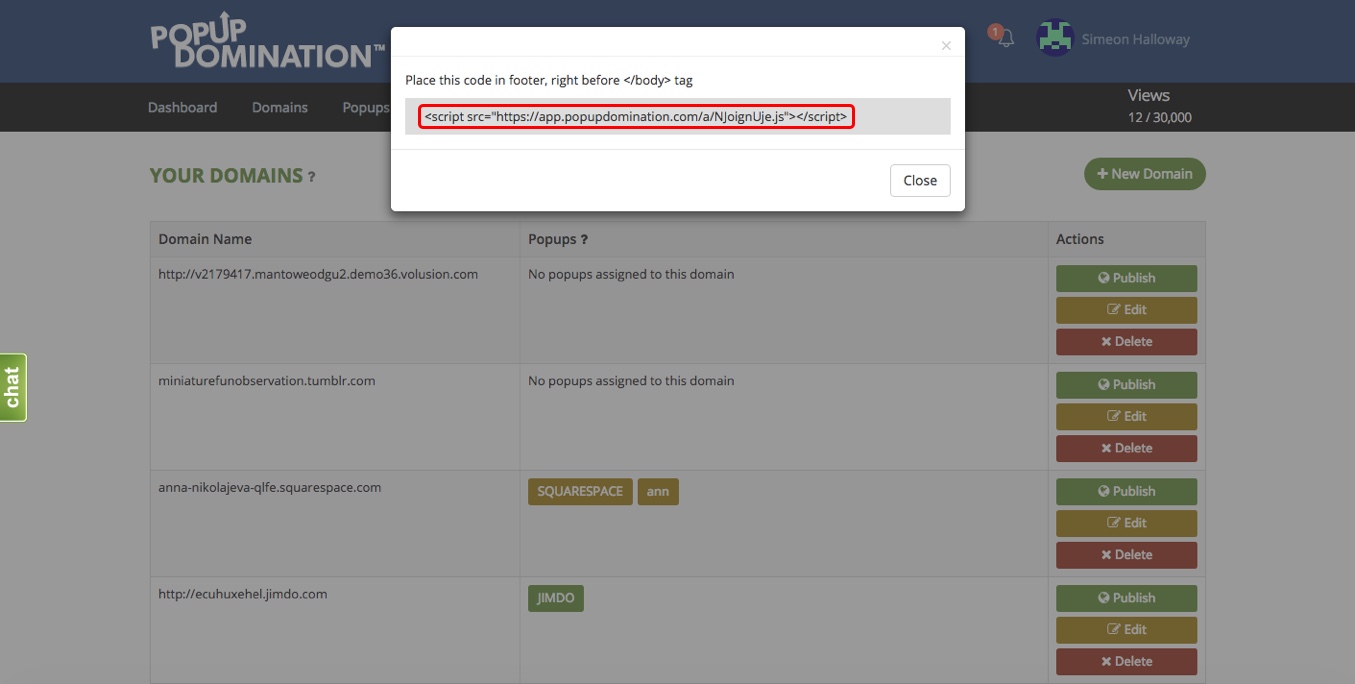Click the help mark beside Popups column header

584,239
